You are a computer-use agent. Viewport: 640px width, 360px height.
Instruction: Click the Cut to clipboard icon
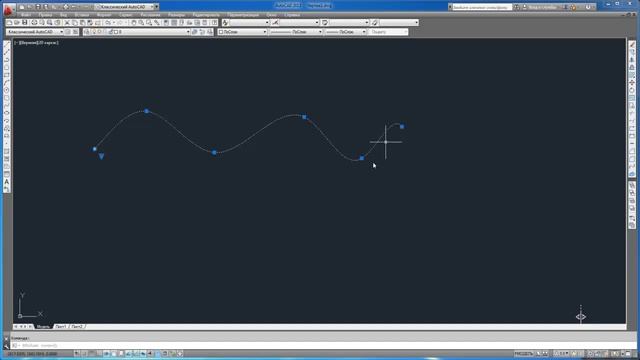coord(67,22)
